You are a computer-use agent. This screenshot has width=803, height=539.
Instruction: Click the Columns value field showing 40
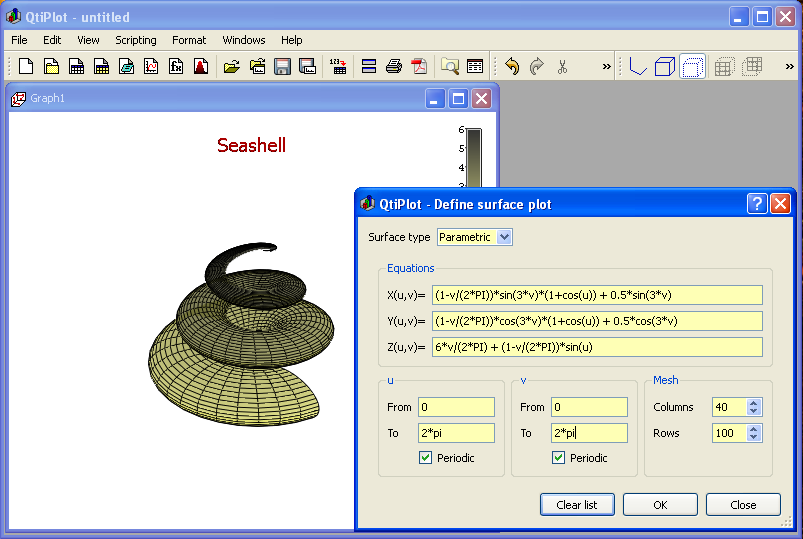730,407
